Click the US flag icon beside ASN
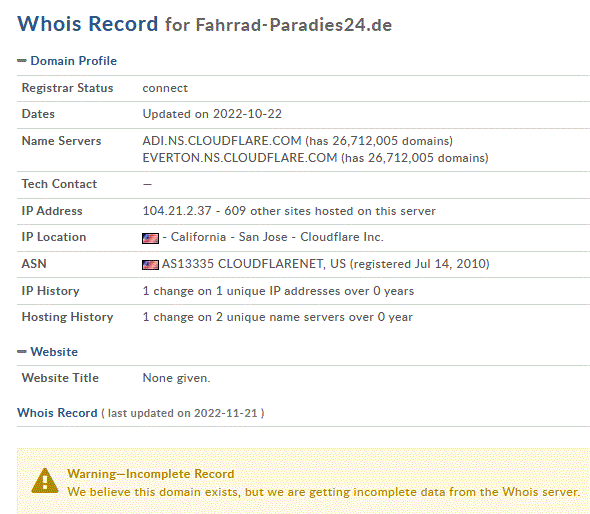This screenshot has width=590, height=514. pos(150,265)
